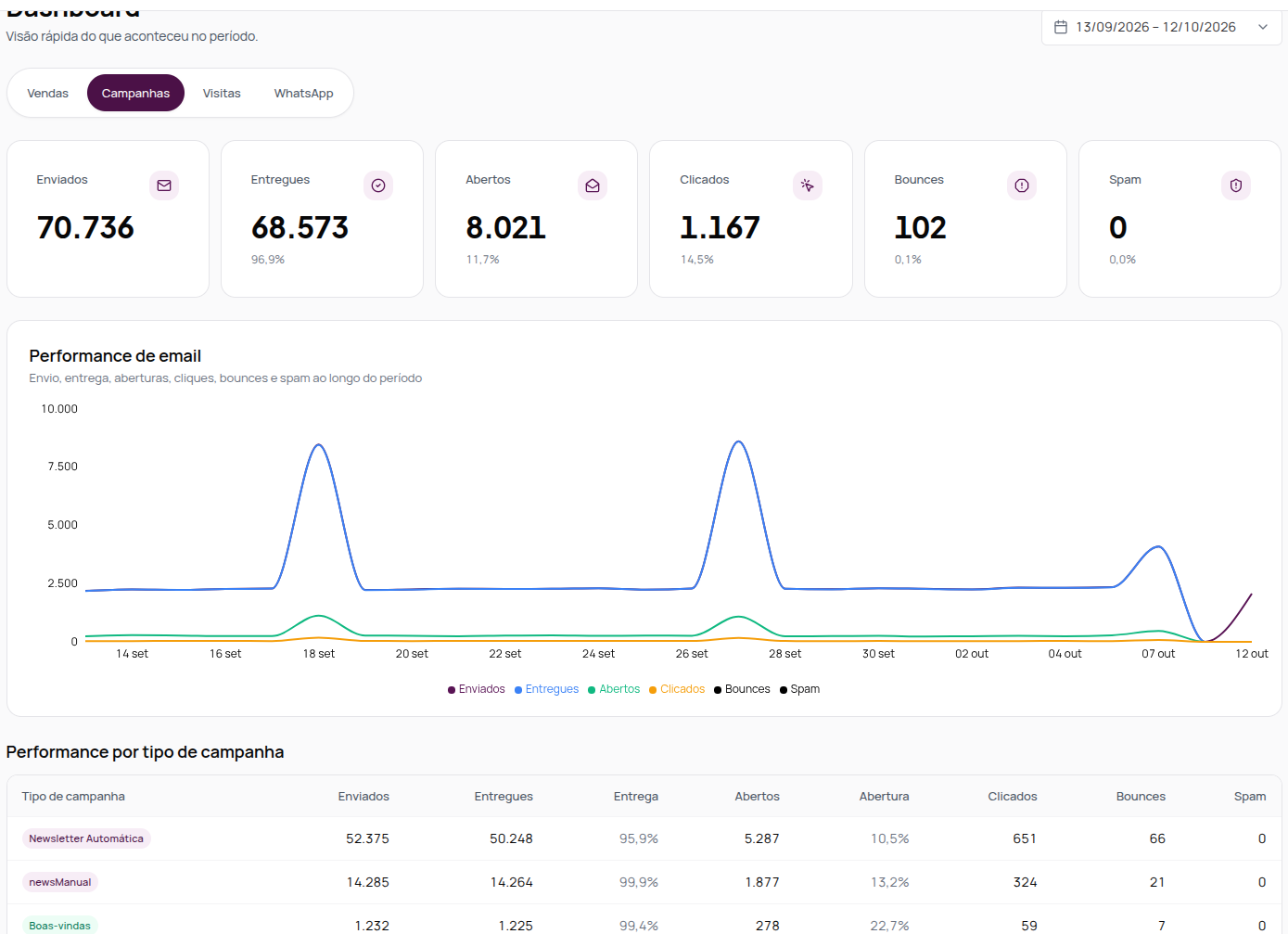The height and width of the screenshot is (934, 1288).
Task: Click the Entregues table column header
Action: click(503, 796)
